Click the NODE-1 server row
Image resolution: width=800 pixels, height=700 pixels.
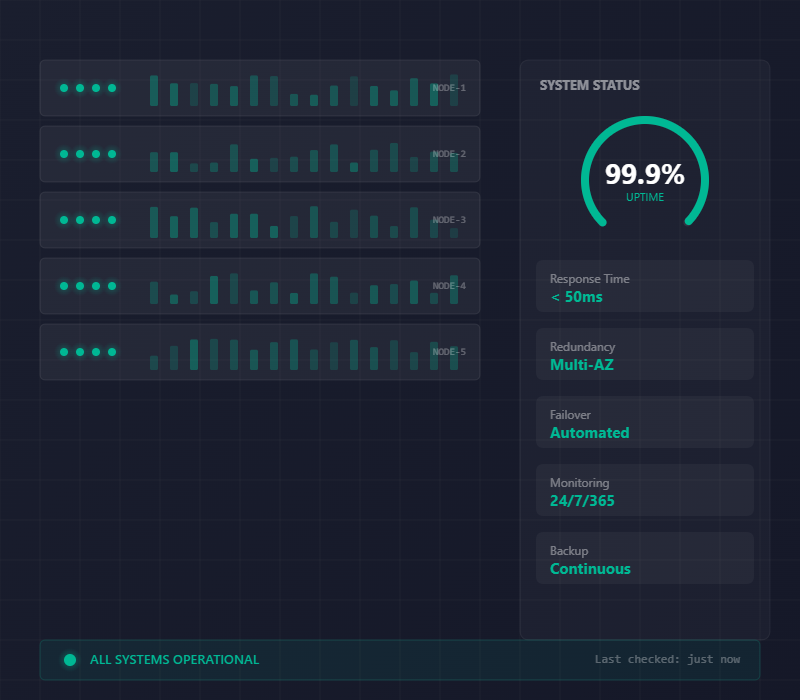[x=260, y=88]
